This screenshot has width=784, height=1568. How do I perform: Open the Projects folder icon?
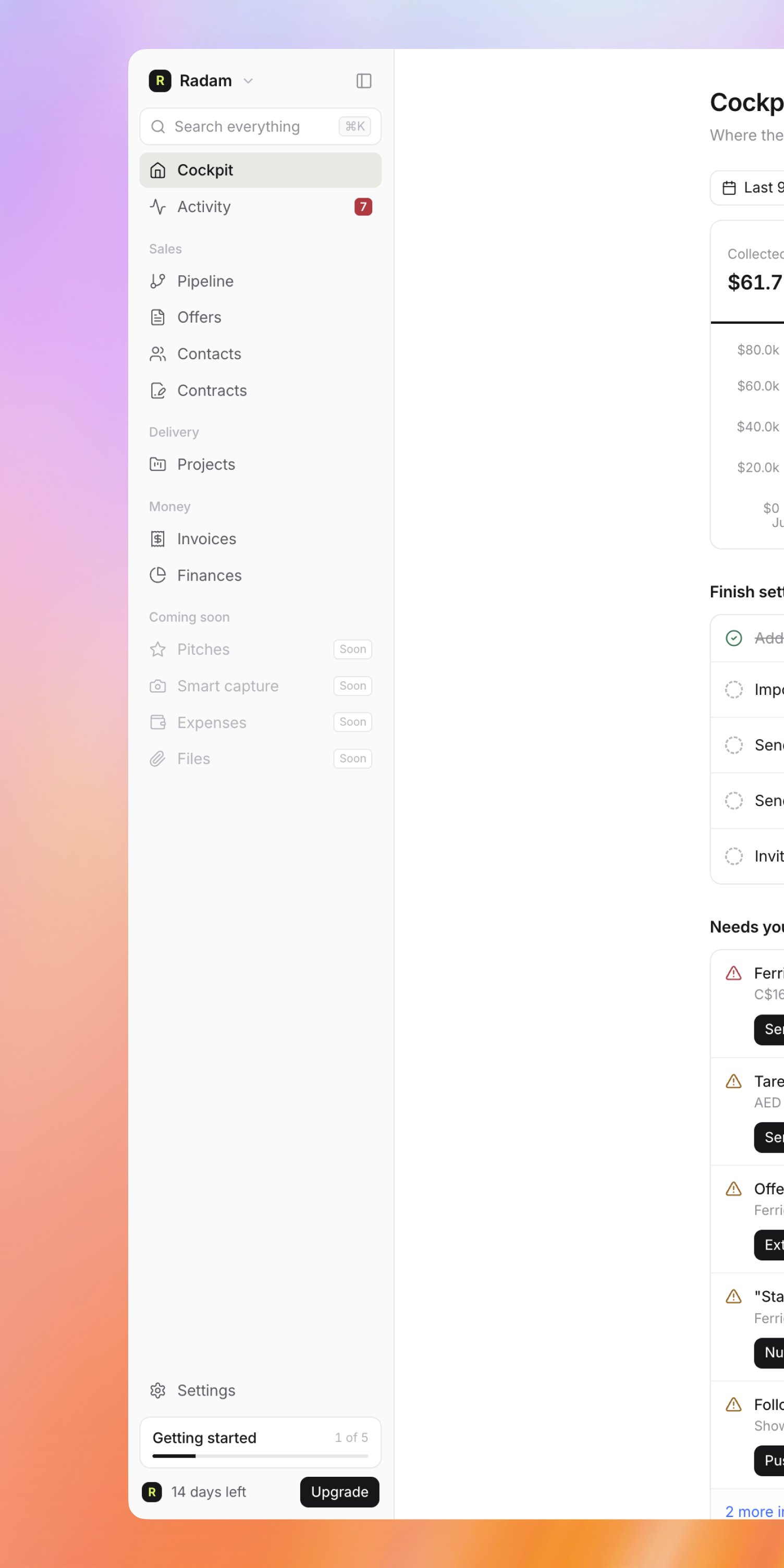(157, 464)
